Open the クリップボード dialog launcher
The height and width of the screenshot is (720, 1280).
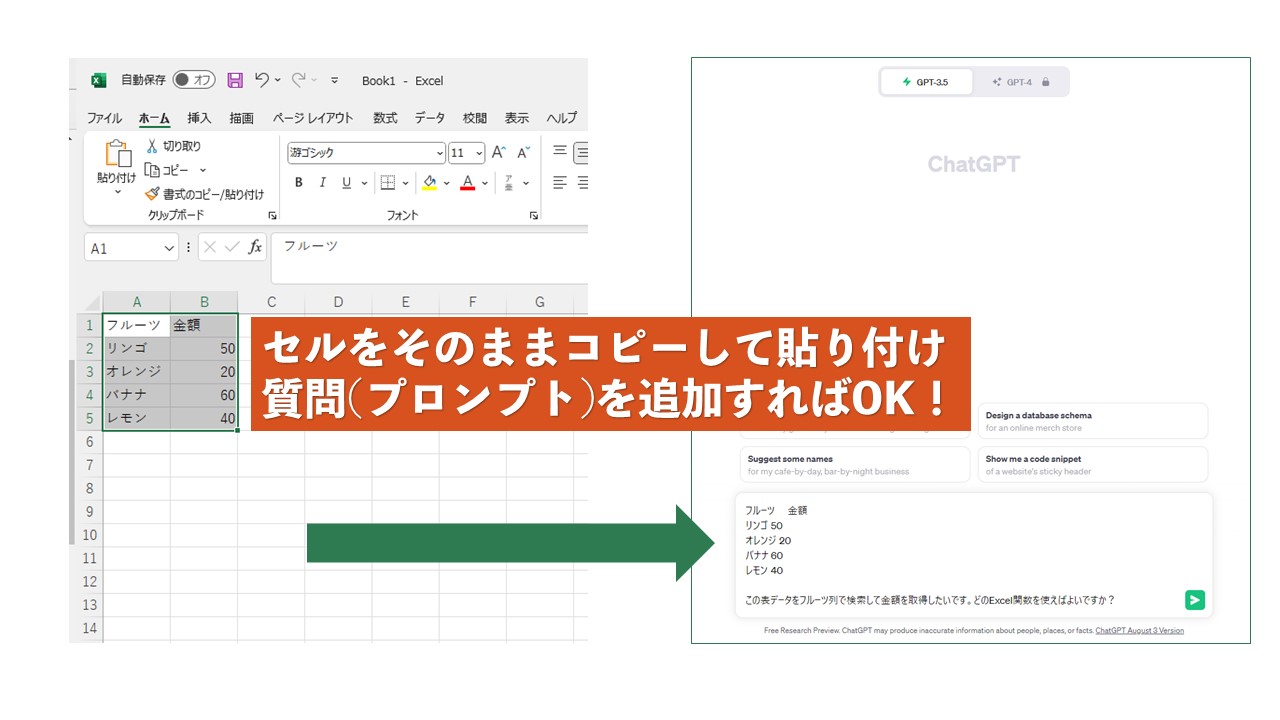272,216
